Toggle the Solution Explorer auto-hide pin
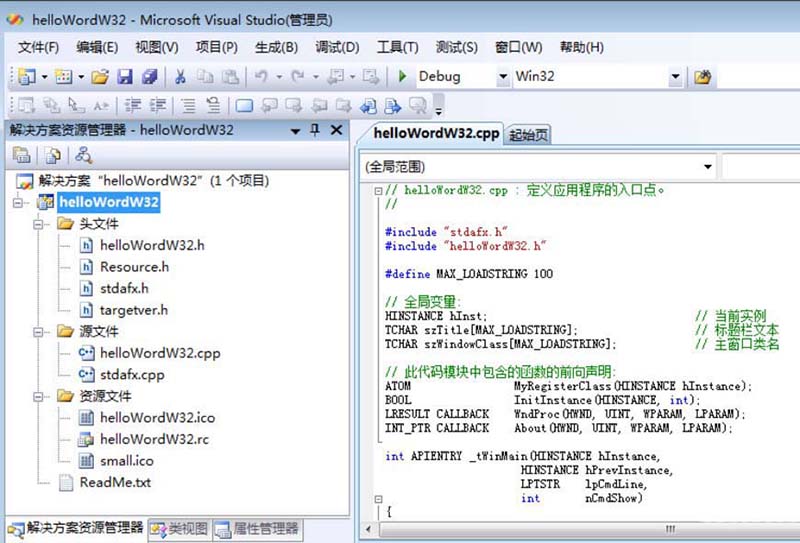Screen dimensions: 800x543 [x=315, y=130]
